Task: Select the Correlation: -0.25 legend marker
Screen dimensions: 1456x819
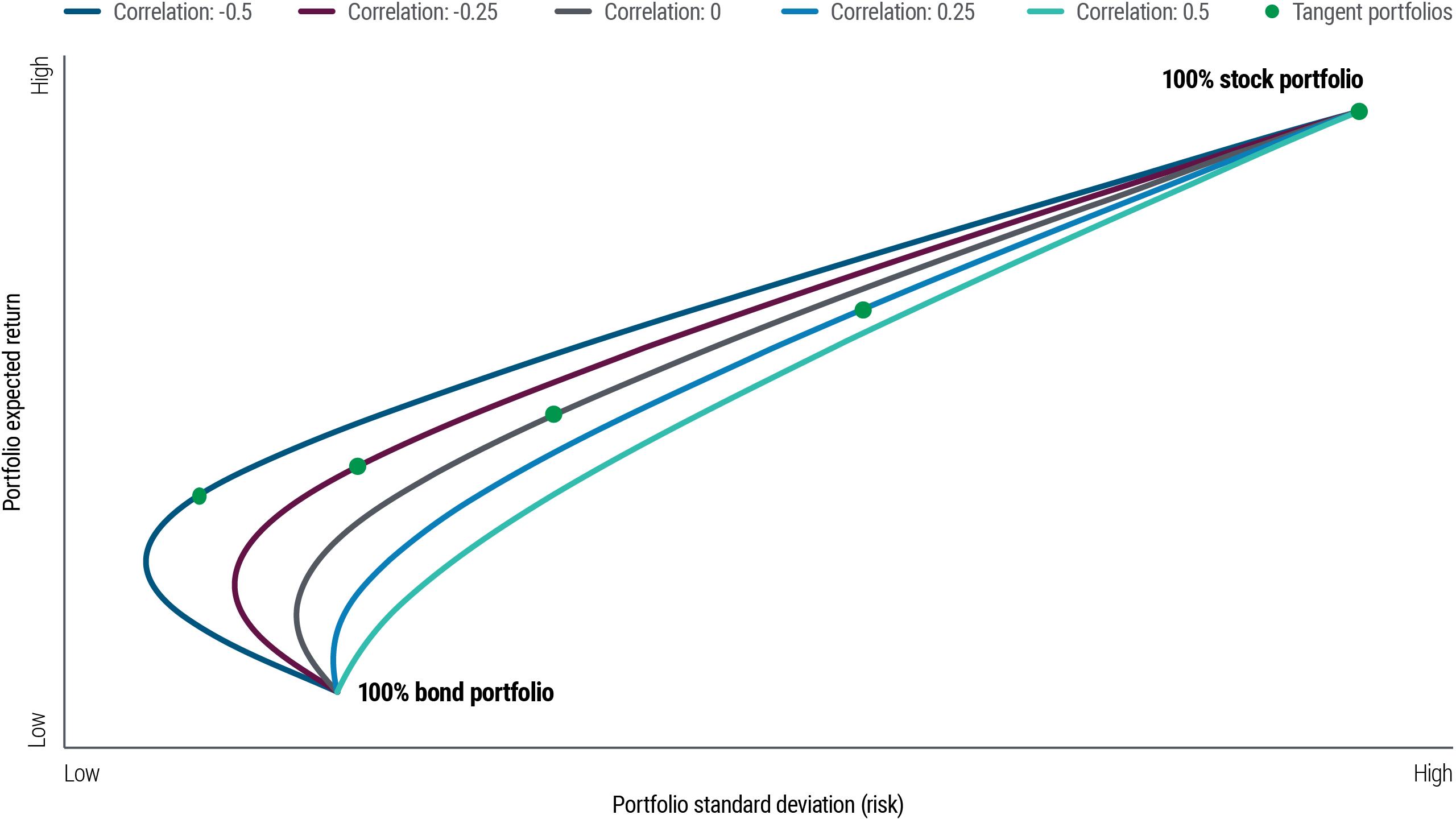Action: pos(317,11)
